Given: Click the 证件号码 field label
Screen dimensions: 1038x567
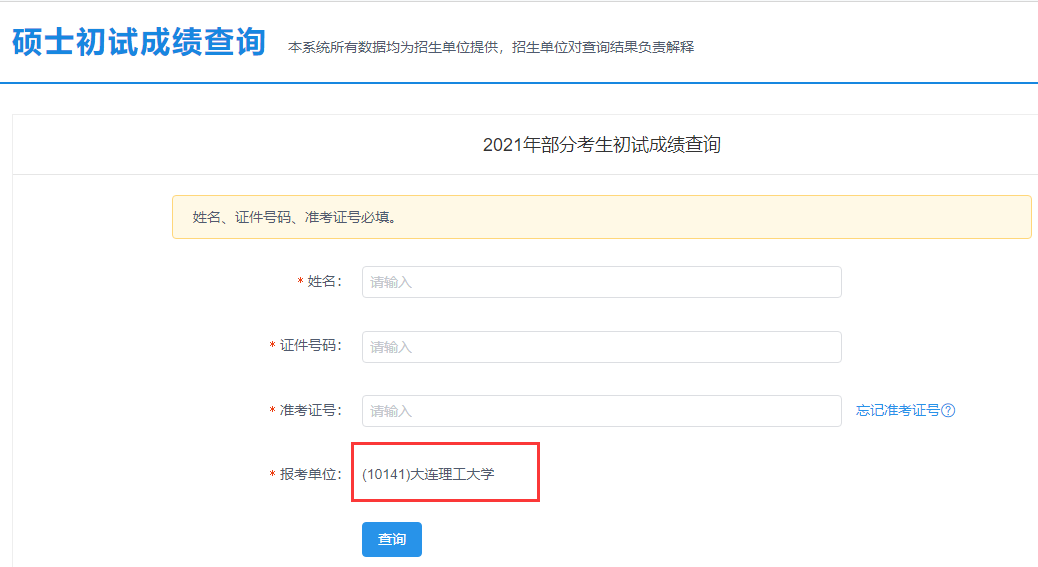Looking at the screenshot, I should click(310, 346).
